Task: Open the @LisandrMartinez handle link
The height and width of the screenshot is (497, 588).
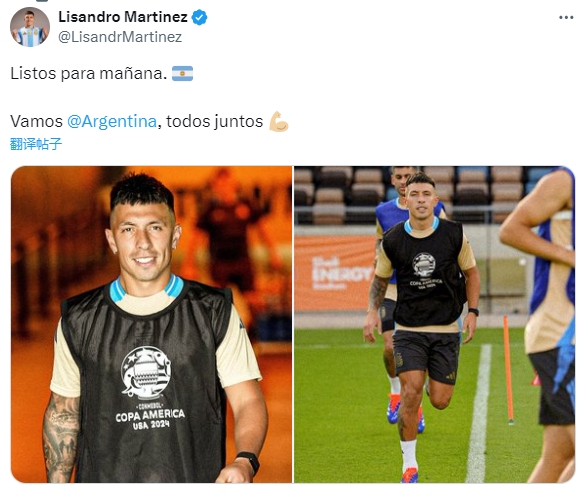Action: click(120, 37)
